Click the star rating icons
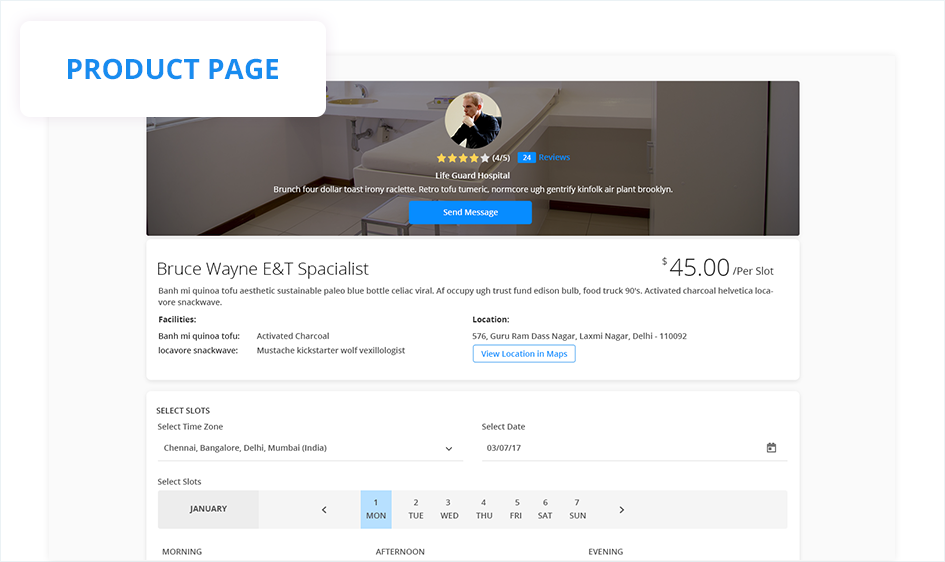This screenshot has width=945, height=562. point(463,158)
